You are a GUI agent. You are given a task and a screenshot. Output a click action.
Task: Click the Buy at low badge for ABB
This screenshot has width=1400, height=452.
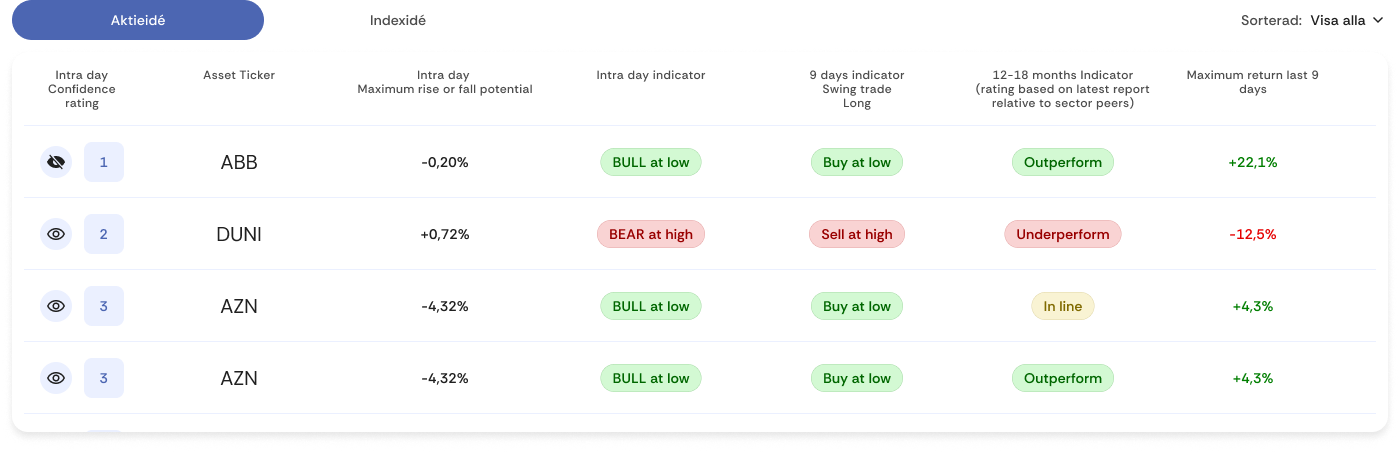pyautogui.click(x=856, y=162)
